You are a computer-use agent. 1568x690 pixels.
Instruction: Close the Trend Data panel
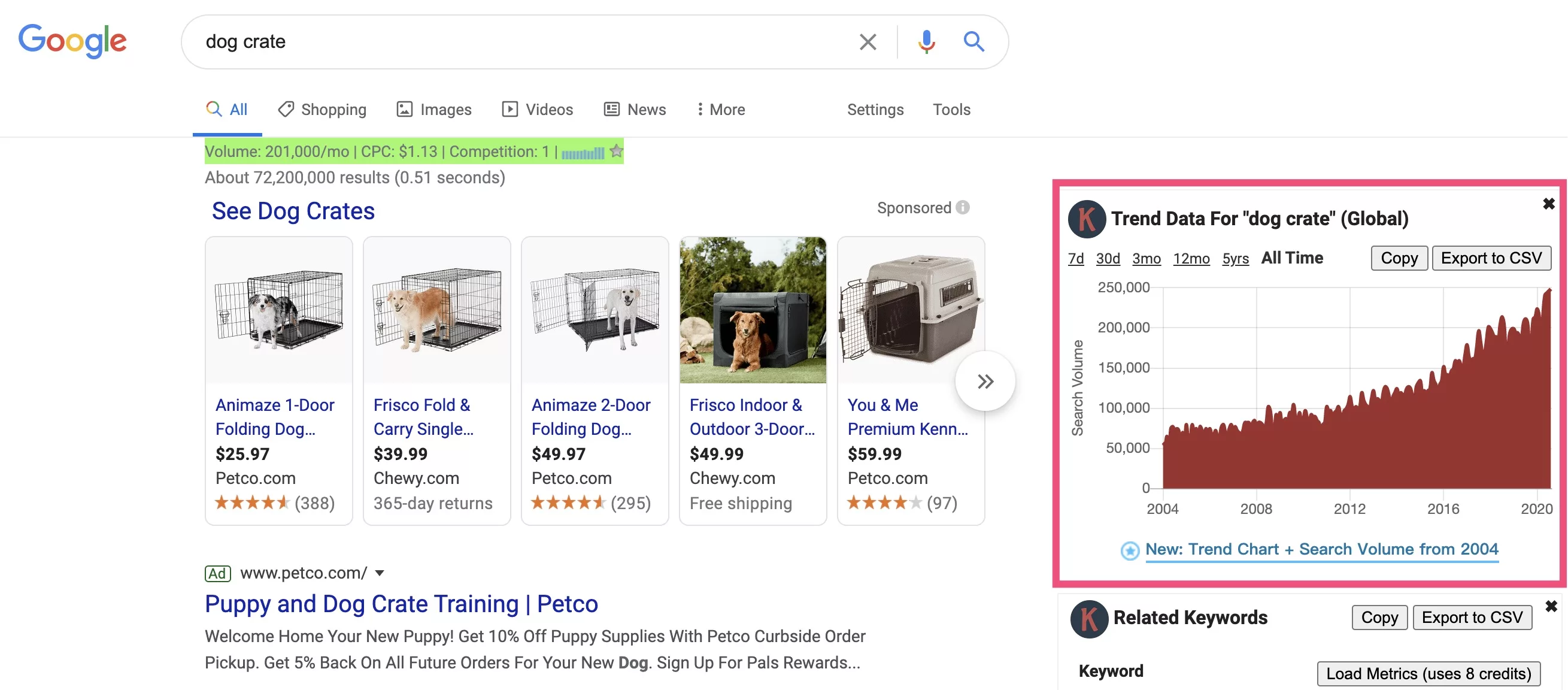pyautogui.click(x=1548, y=204)
